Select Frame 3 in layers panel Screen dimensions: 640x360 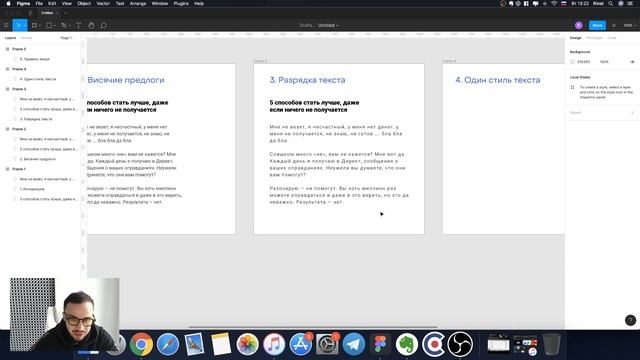pyautogui.click(x=19, y=89)
